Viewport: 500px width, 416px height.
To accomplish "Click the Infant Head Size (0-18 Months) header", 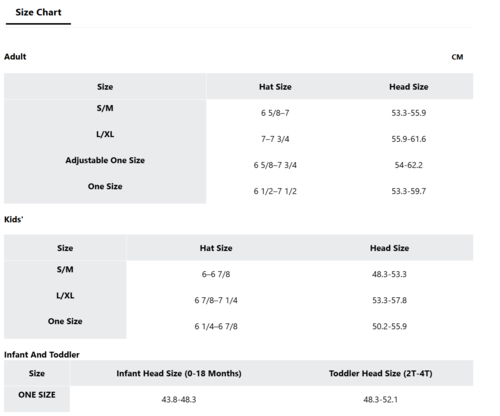I will tap(179, 374).
